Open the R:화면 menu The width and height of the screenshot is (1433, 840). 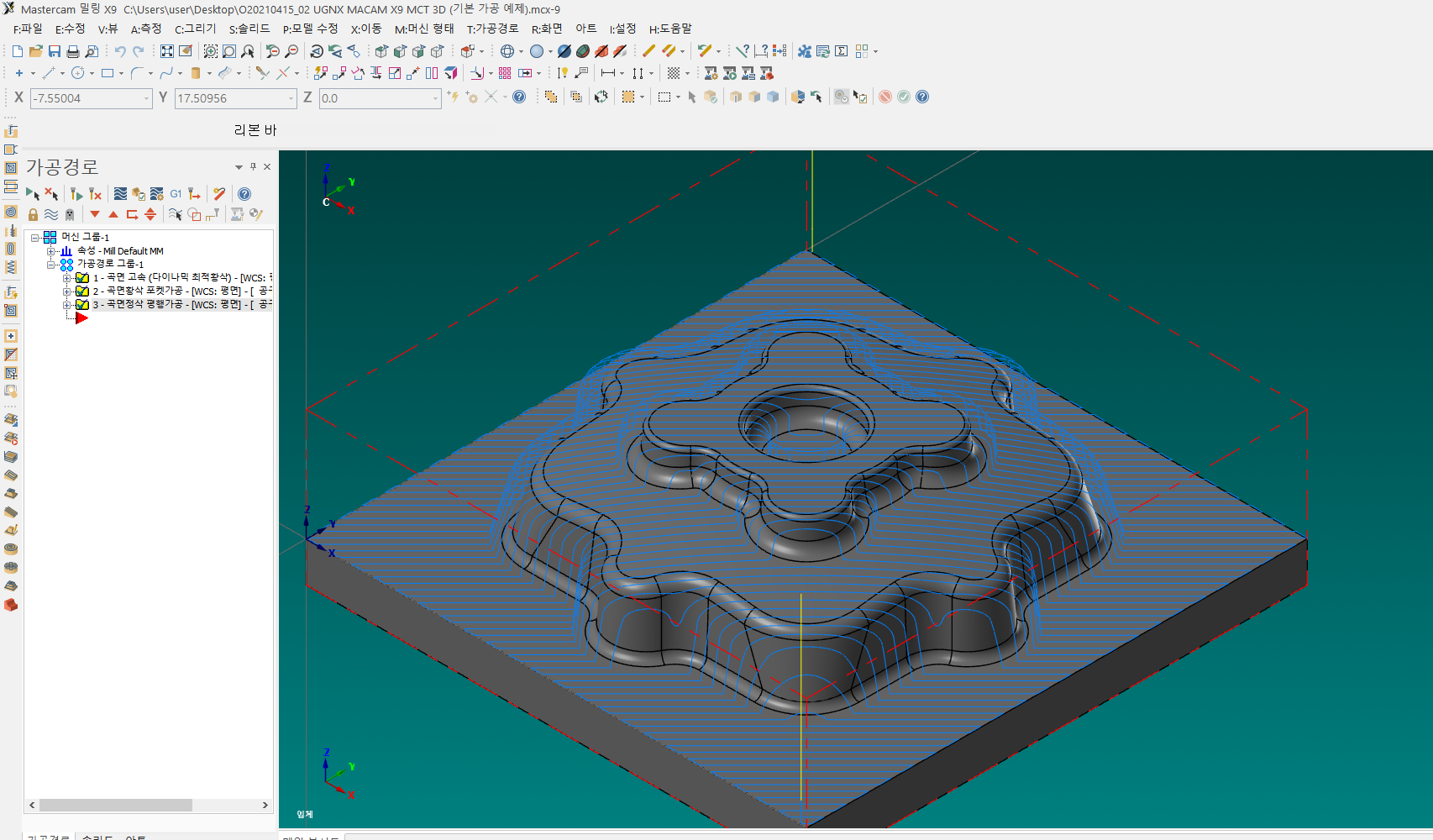point(547,29)
